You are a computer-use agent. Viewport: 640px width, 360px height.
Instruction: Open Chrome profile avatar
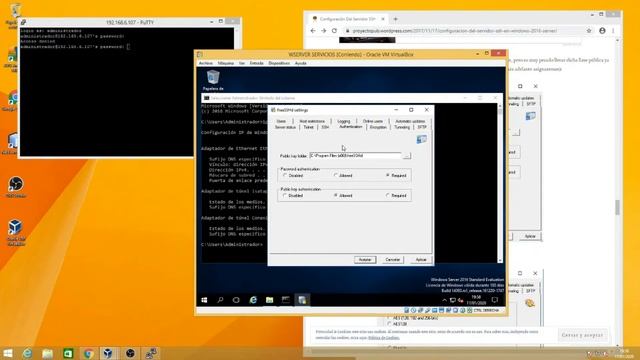pyautogui.click(x=602, y=31)
